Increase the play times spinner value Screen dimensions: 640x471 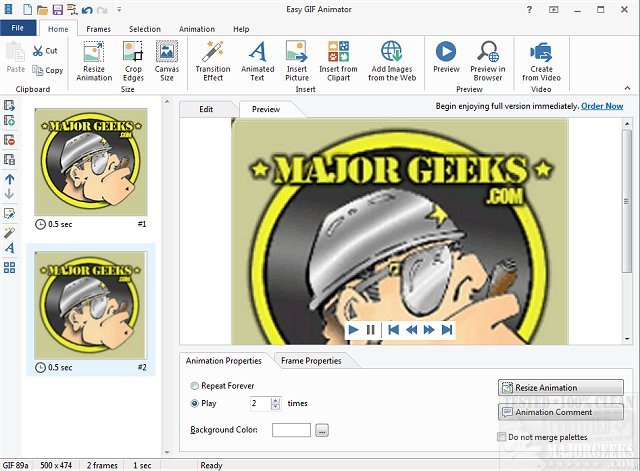(x=276, y=400)
